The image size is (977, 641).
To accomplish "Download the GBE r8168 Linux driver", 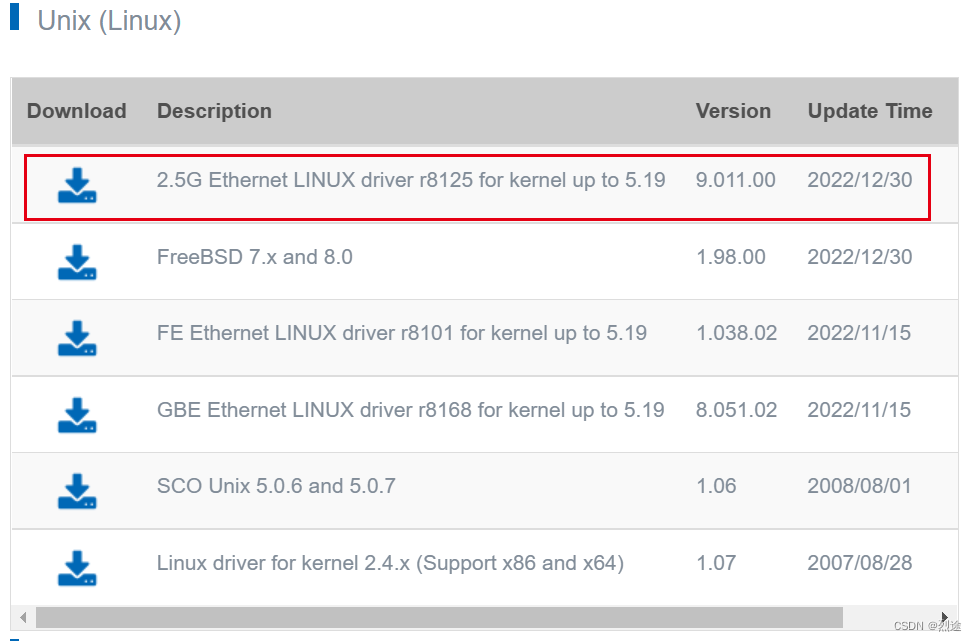I will coord(76,414).
